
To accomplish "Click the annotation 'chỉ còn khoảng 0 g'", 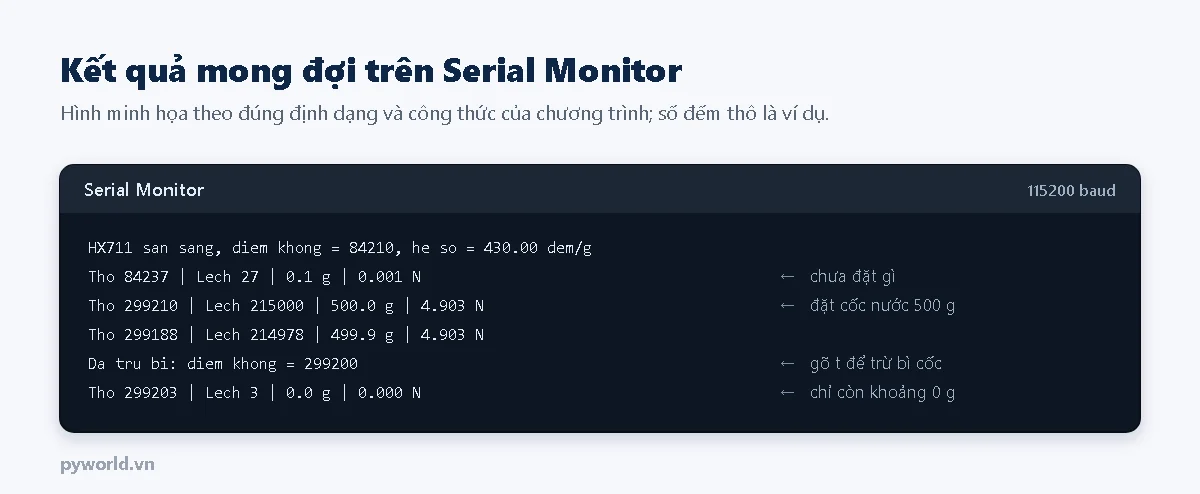I will (x=882, y=392).
